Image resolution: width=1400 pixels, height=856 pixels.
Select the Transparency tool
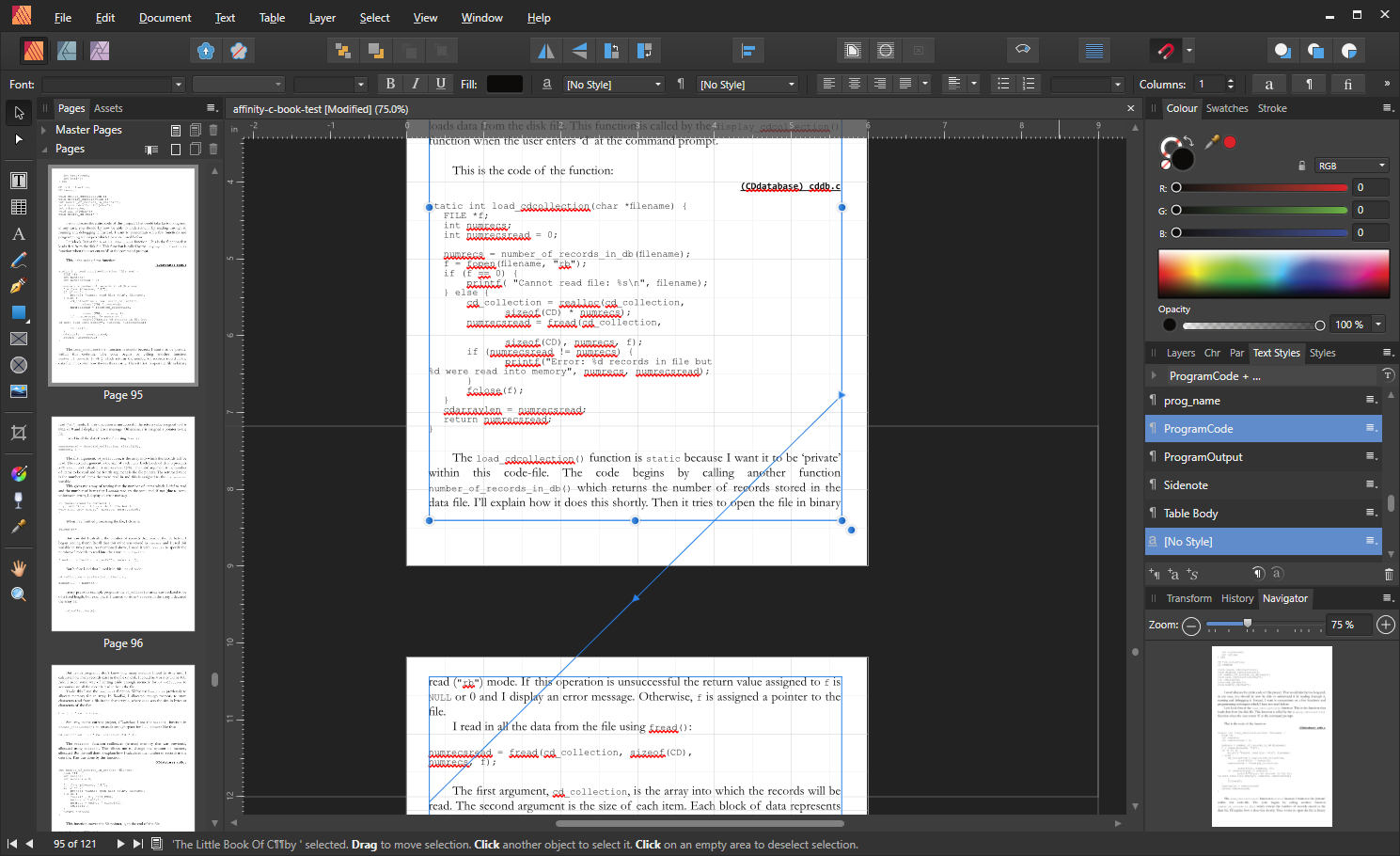click(19, 500)
